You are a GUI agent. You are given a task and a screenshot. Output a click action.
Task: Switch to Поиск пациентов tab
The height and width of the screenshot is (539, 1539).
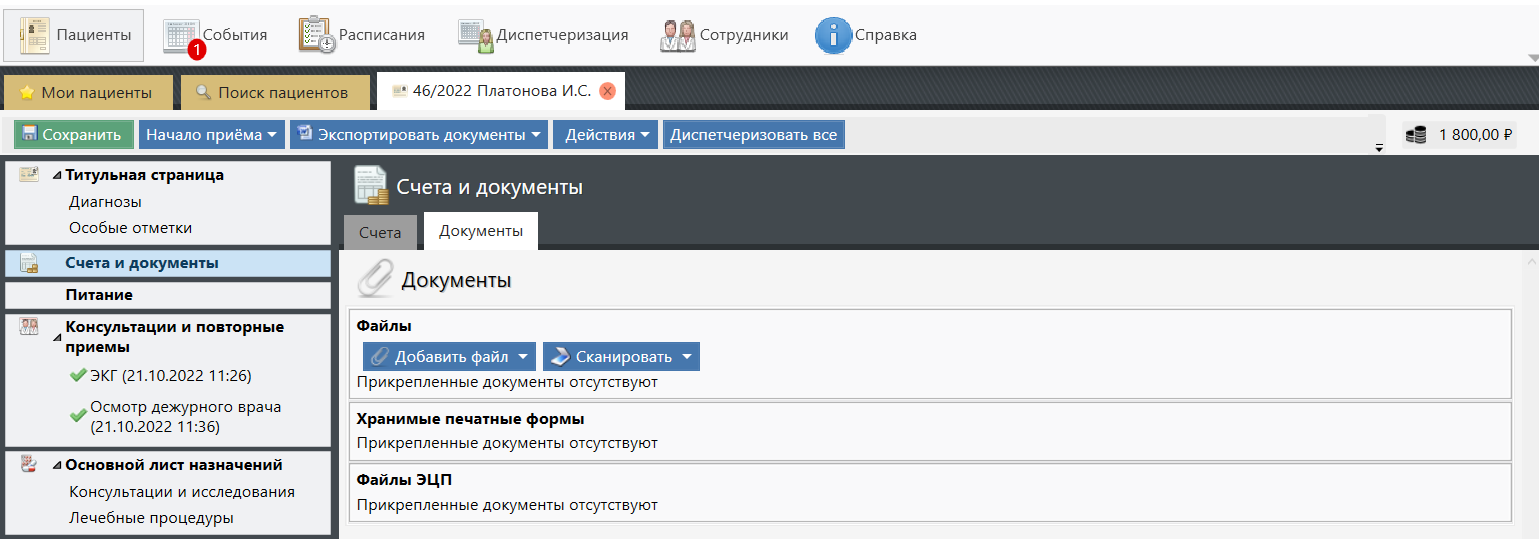click(x=270, y=93)
